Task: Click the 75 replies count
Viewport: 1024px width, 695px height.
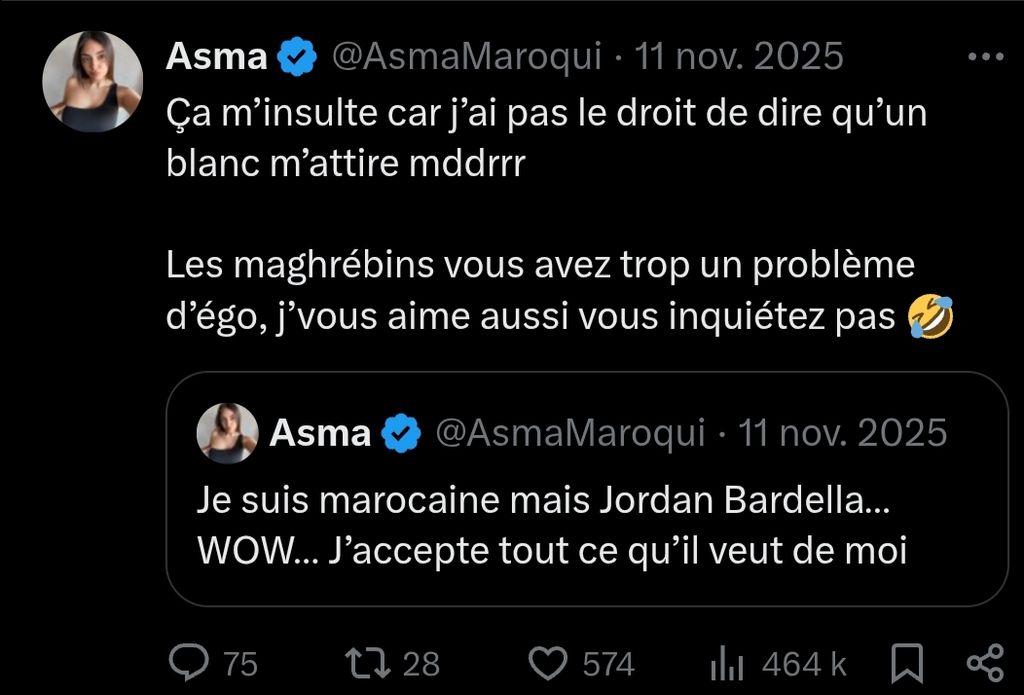Action: (x=239, y=664)
